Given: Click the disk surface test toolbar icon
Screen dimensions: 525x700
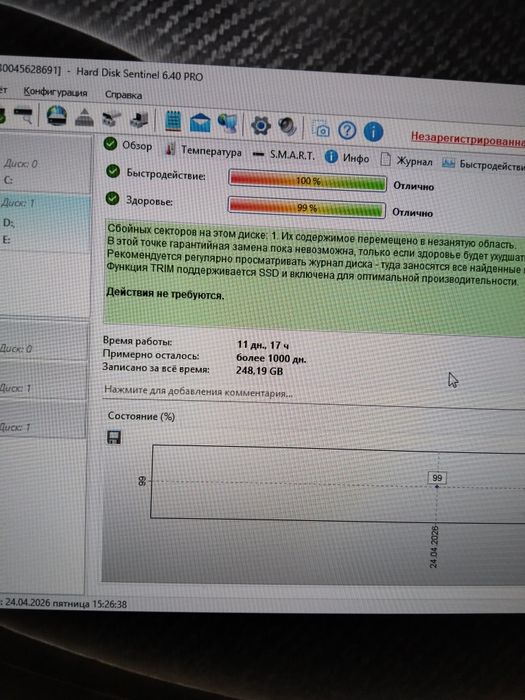Looking at the screenshot, I should click(x=111, y=120).
